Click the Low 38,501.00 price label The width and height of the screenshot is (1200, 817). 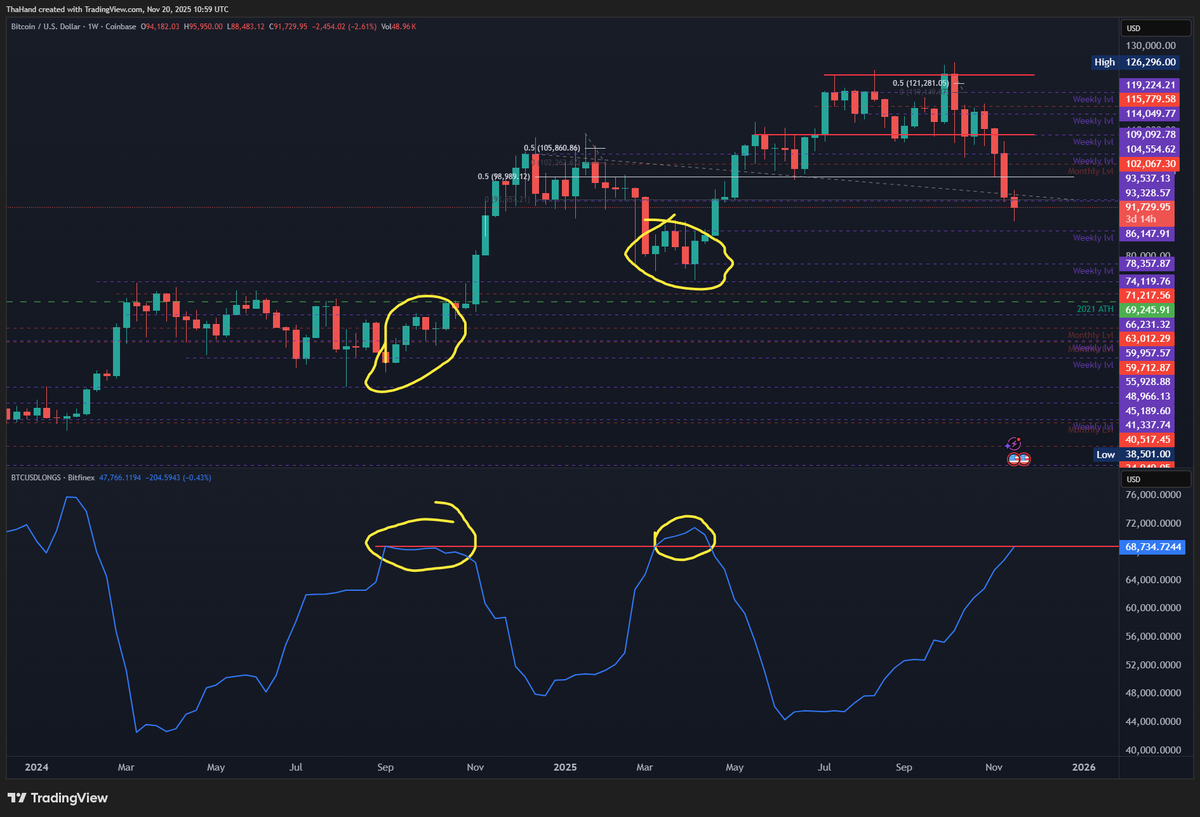pyautogui.click(x=1134, y=454)
